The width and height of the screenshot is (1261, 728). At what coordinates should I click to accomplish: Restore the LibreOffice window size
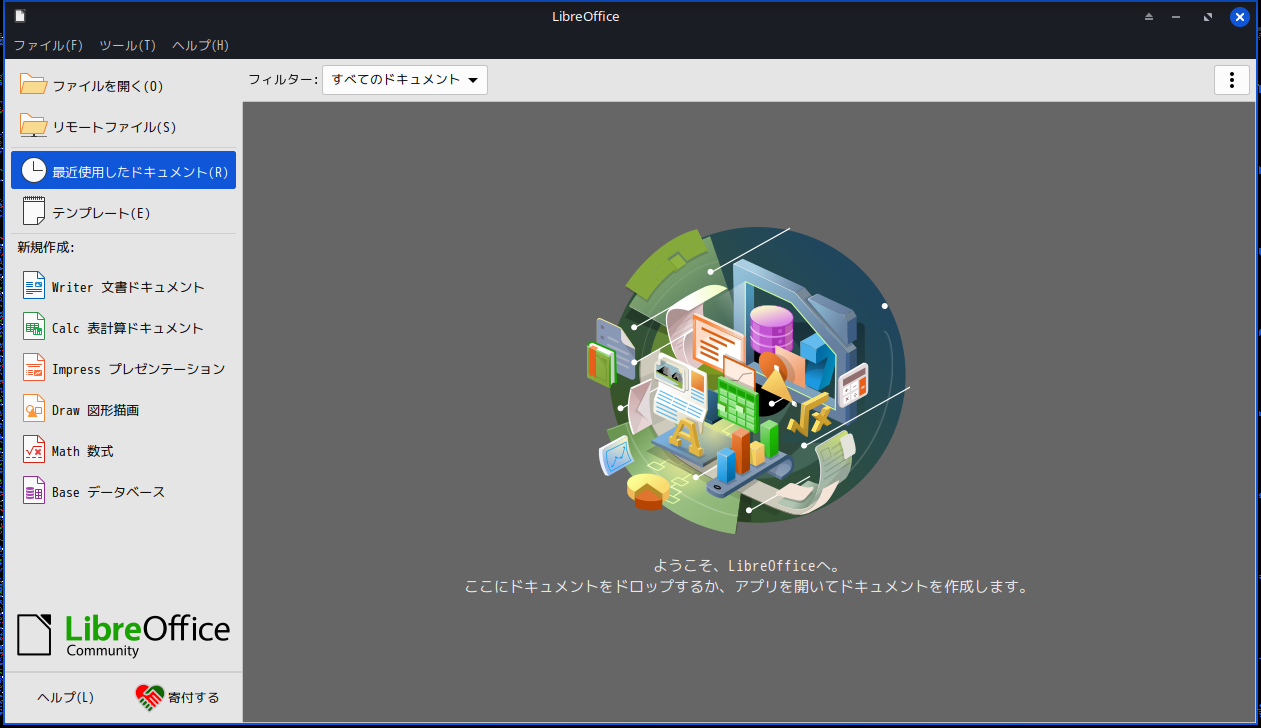point(1208,16)
